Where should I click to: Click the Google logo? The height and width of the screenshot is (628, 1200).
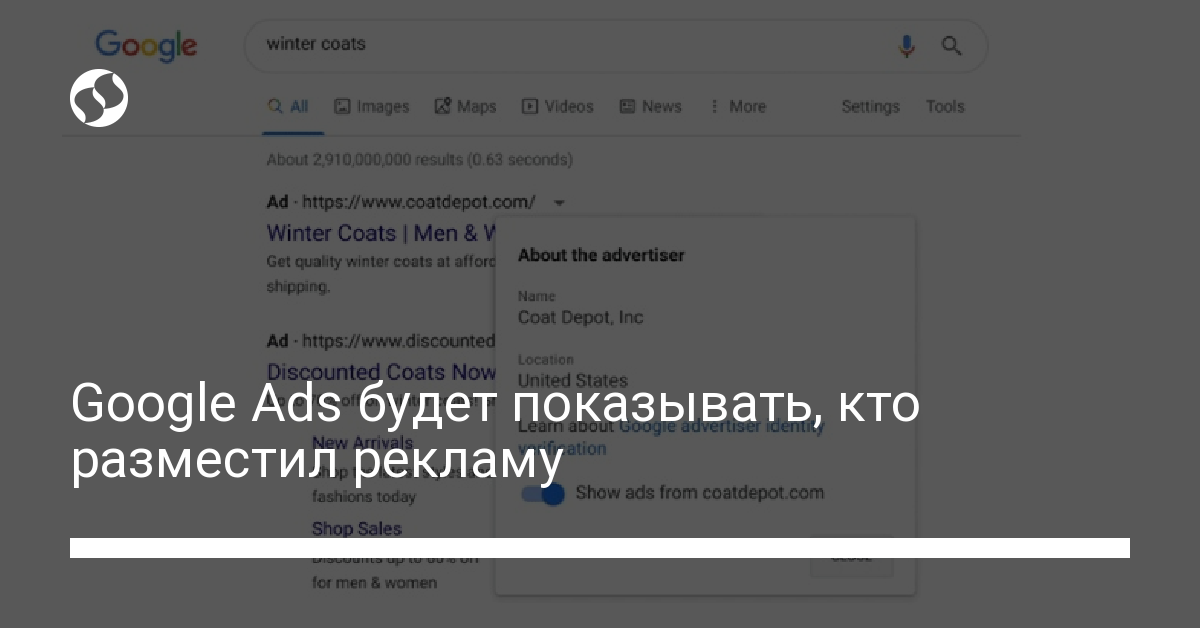pyautogui.click(x=146, y=46)
